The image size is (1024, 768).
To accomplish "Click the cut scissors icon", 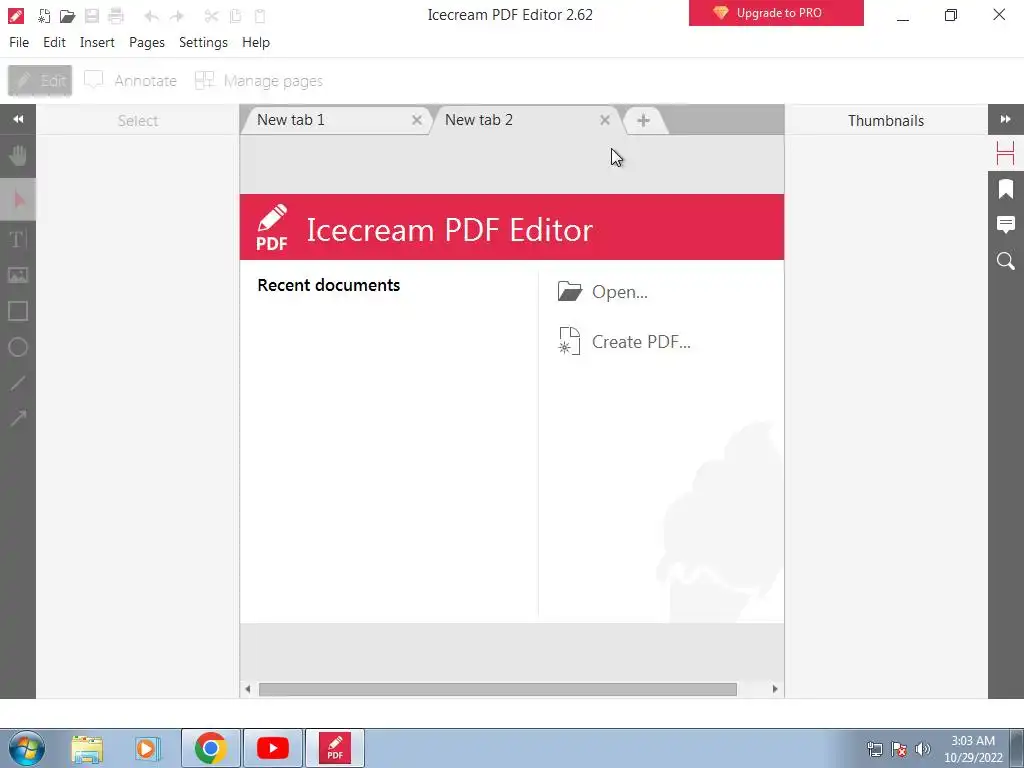I will 211,16.
